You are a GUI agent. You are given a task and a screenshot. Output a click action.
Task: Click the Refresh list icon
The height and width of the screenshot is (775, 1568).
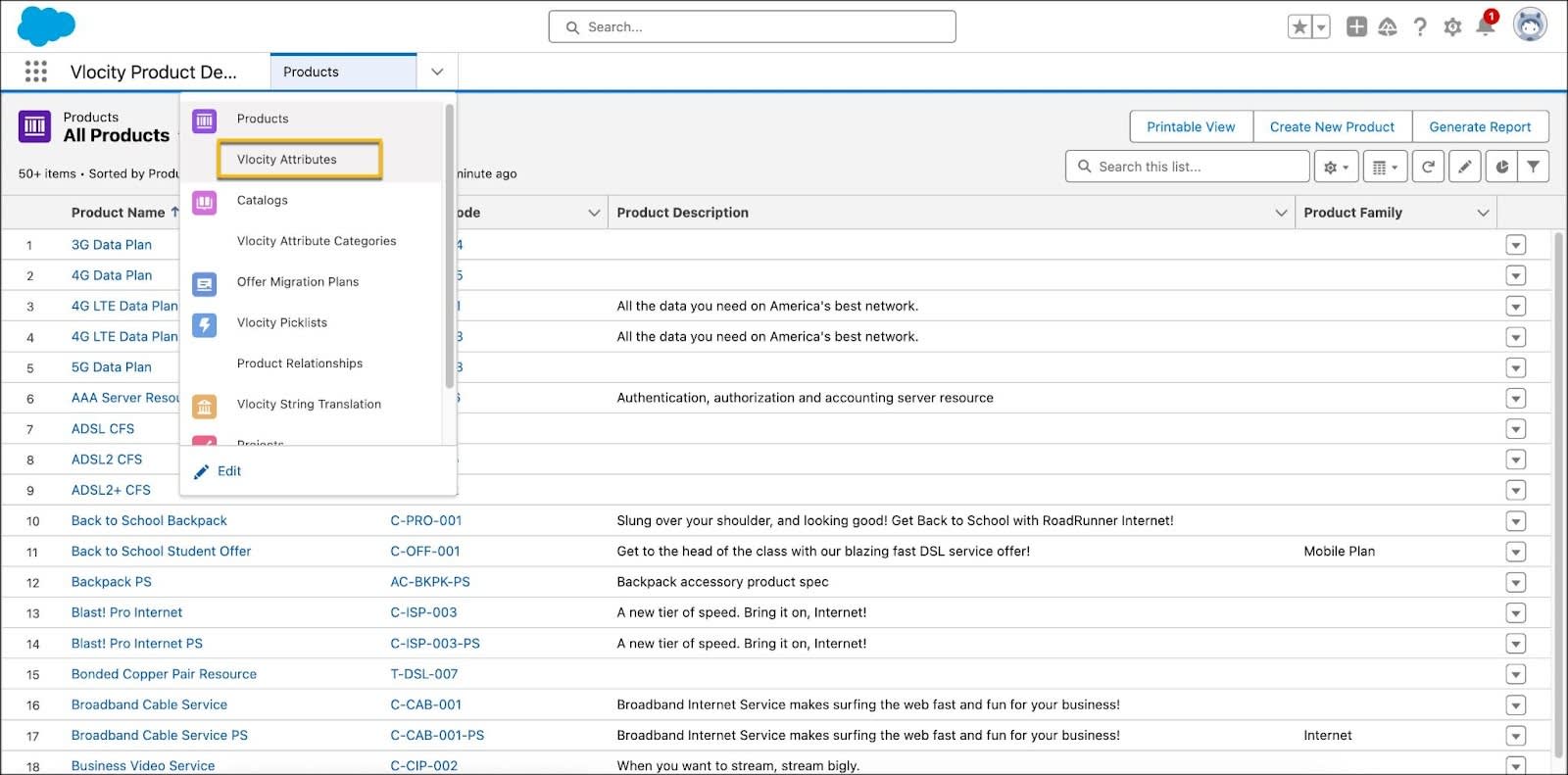pyautogui.click(x=1428, y=167)
